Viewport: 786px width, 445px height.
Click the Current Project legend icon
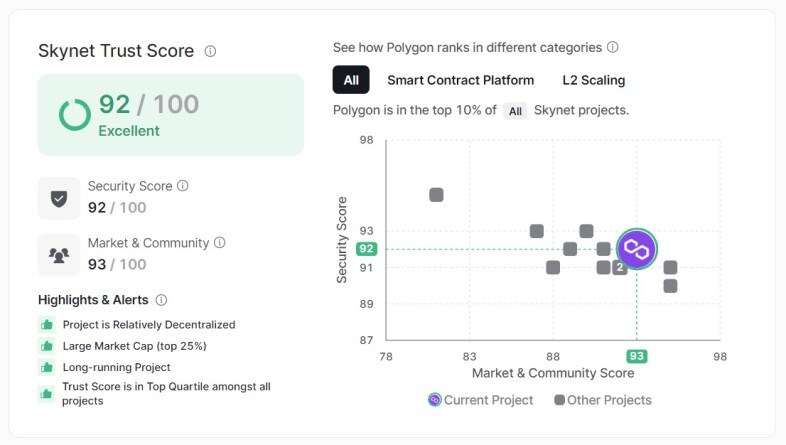click(435, 399)
